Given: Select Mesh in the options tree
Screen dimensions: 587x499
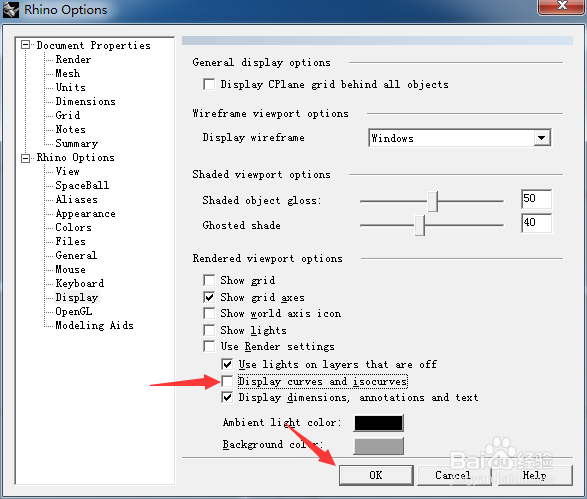Looking at the screenshot, I should tap(68, 73).
